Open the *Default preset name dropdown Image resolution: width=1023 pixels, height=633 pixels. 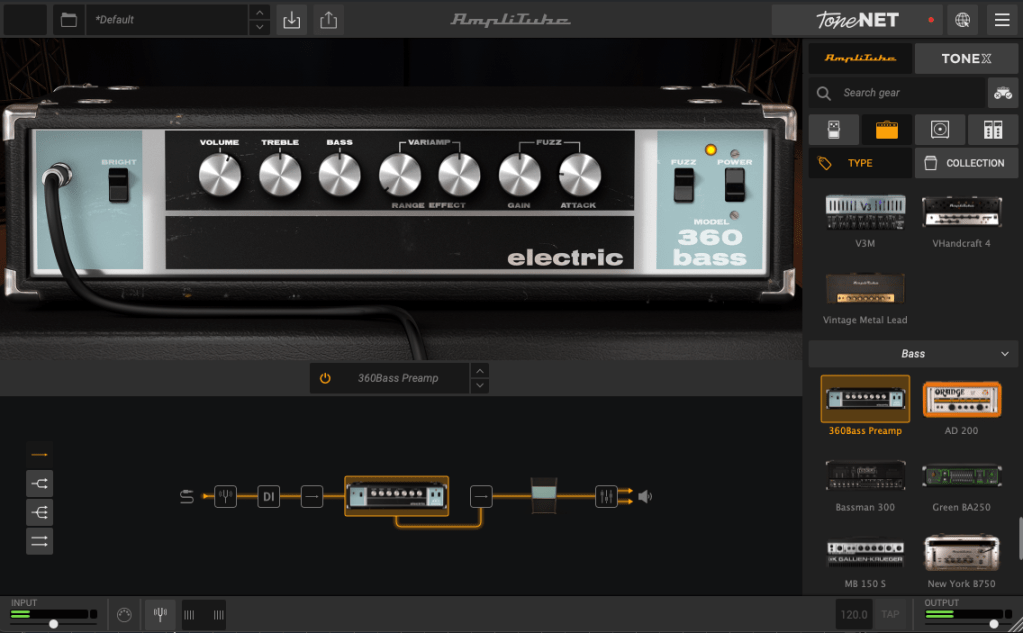166,20
